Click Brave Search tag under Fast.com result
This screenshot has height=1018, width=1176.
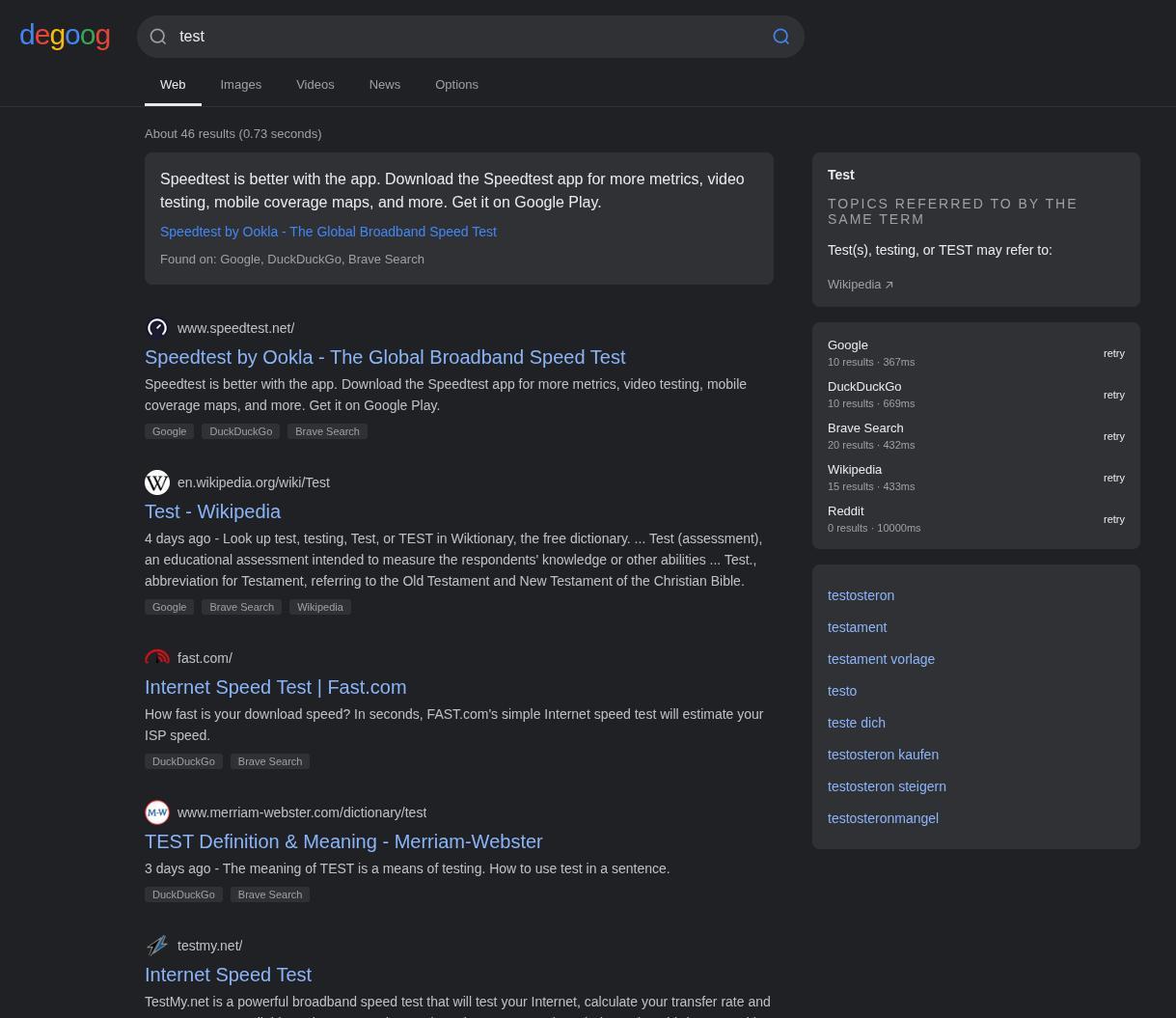pyautogui.click(x=270, y=761)
